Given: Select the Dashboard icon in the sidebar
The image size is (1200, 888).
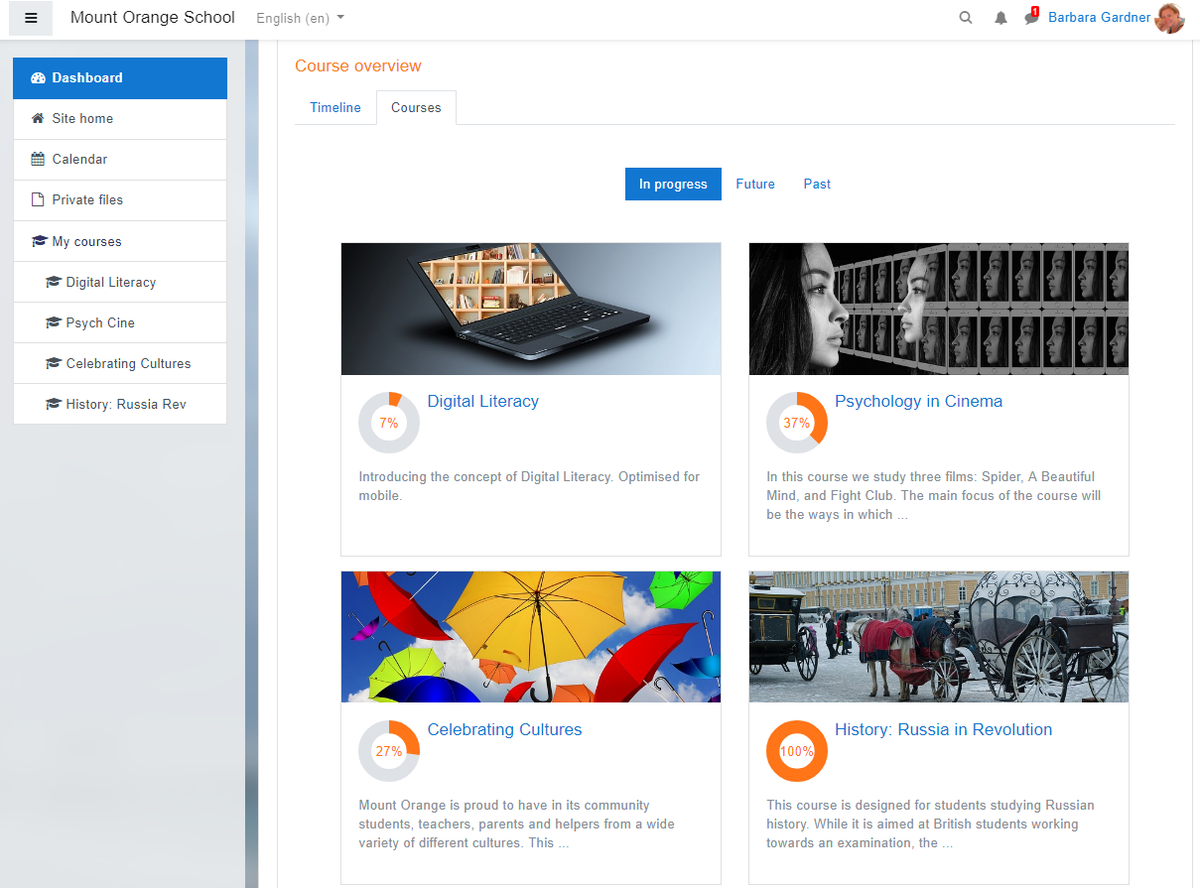Looking at the screenshot, I should coord(37,77).
